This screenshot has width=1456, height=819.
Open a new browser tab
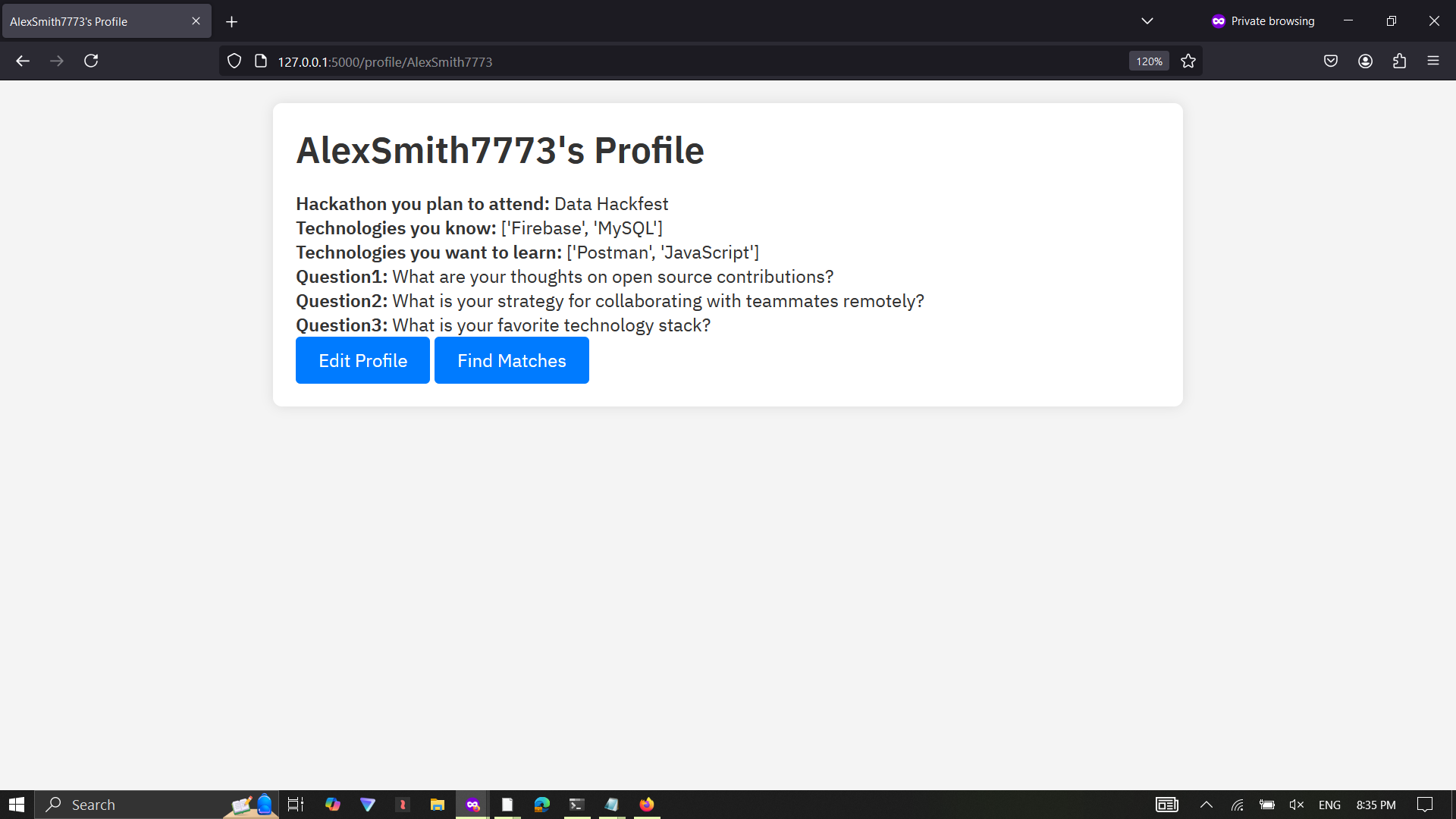tap(232, 21)
